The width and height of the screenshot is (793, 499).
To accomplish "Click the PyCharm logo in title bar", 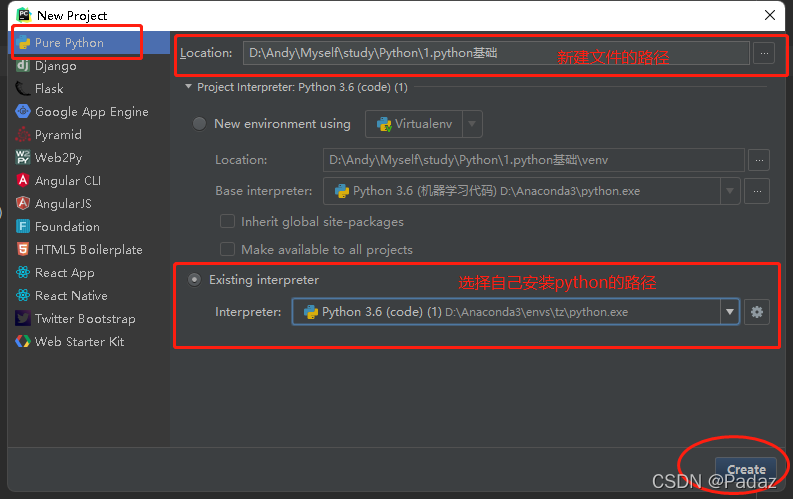I will point(24,15).
